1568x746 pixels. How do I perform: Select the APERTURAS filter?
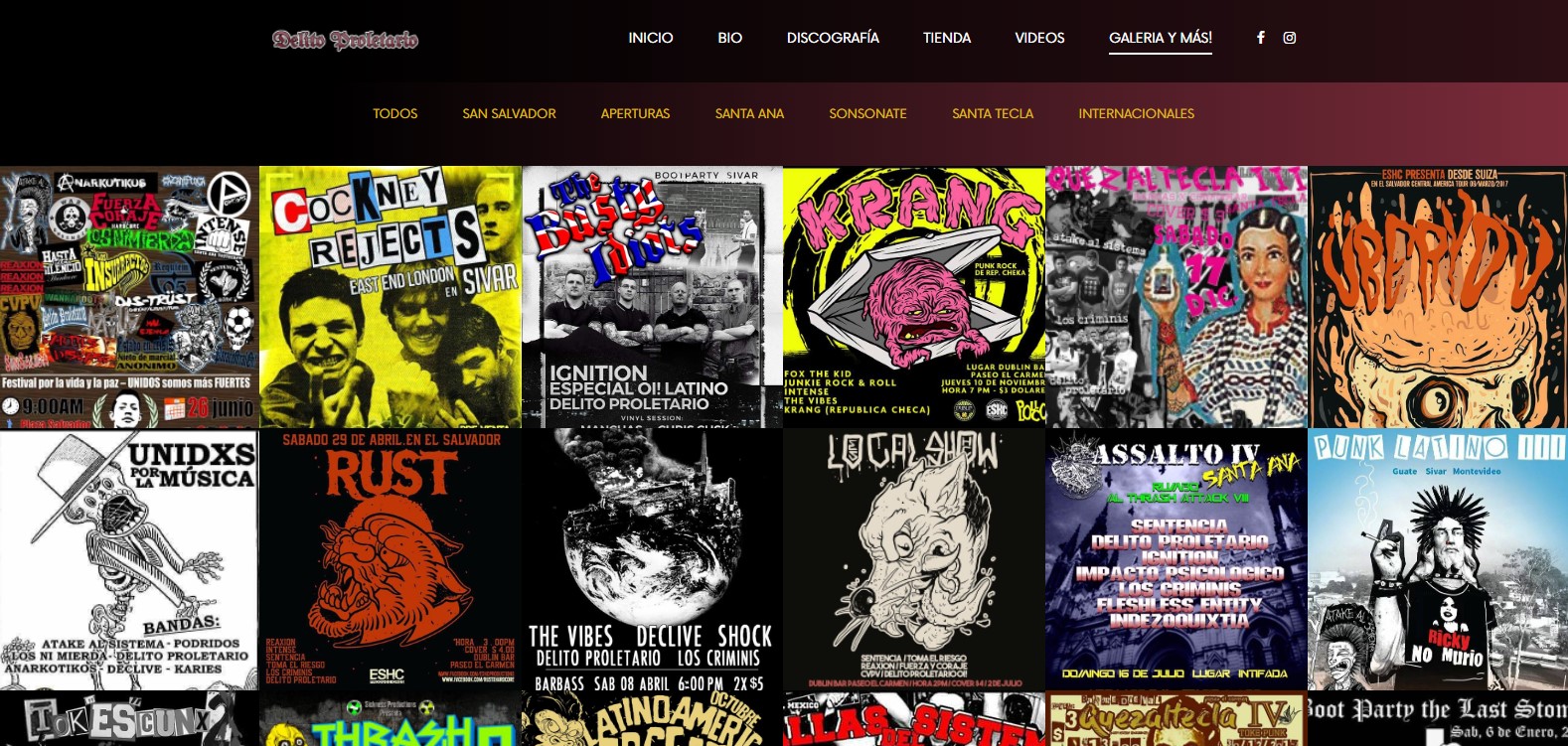[x=635, y=113]
